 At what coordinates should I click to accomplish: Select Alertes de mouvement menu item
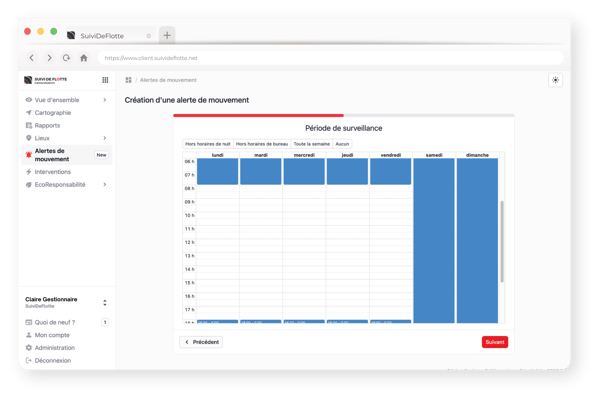pyautogui.click(x=67, y=155)
